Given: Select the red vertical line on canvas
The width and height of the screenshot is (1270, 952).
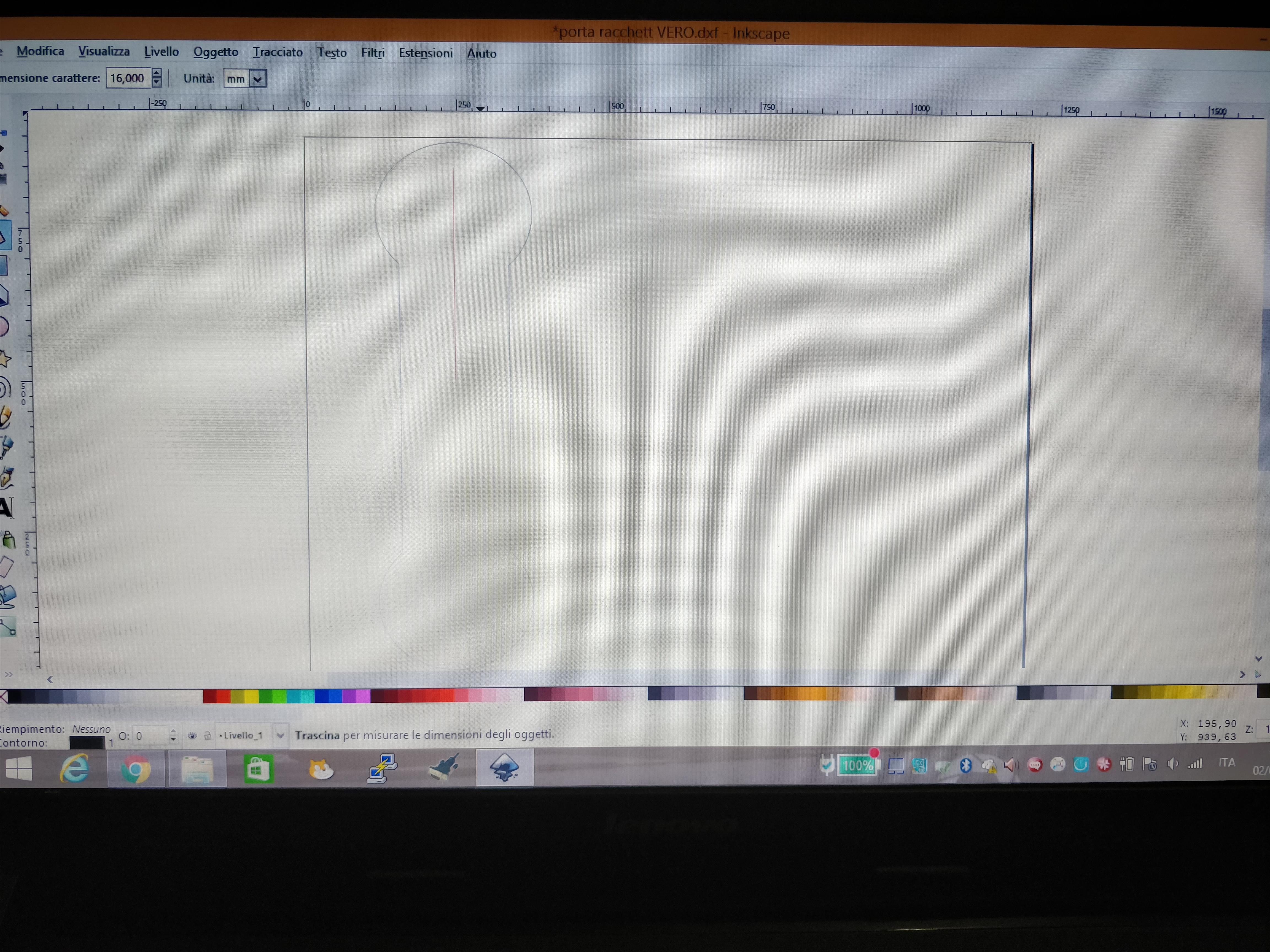Looking at the screenshot, I should point(455,274).
